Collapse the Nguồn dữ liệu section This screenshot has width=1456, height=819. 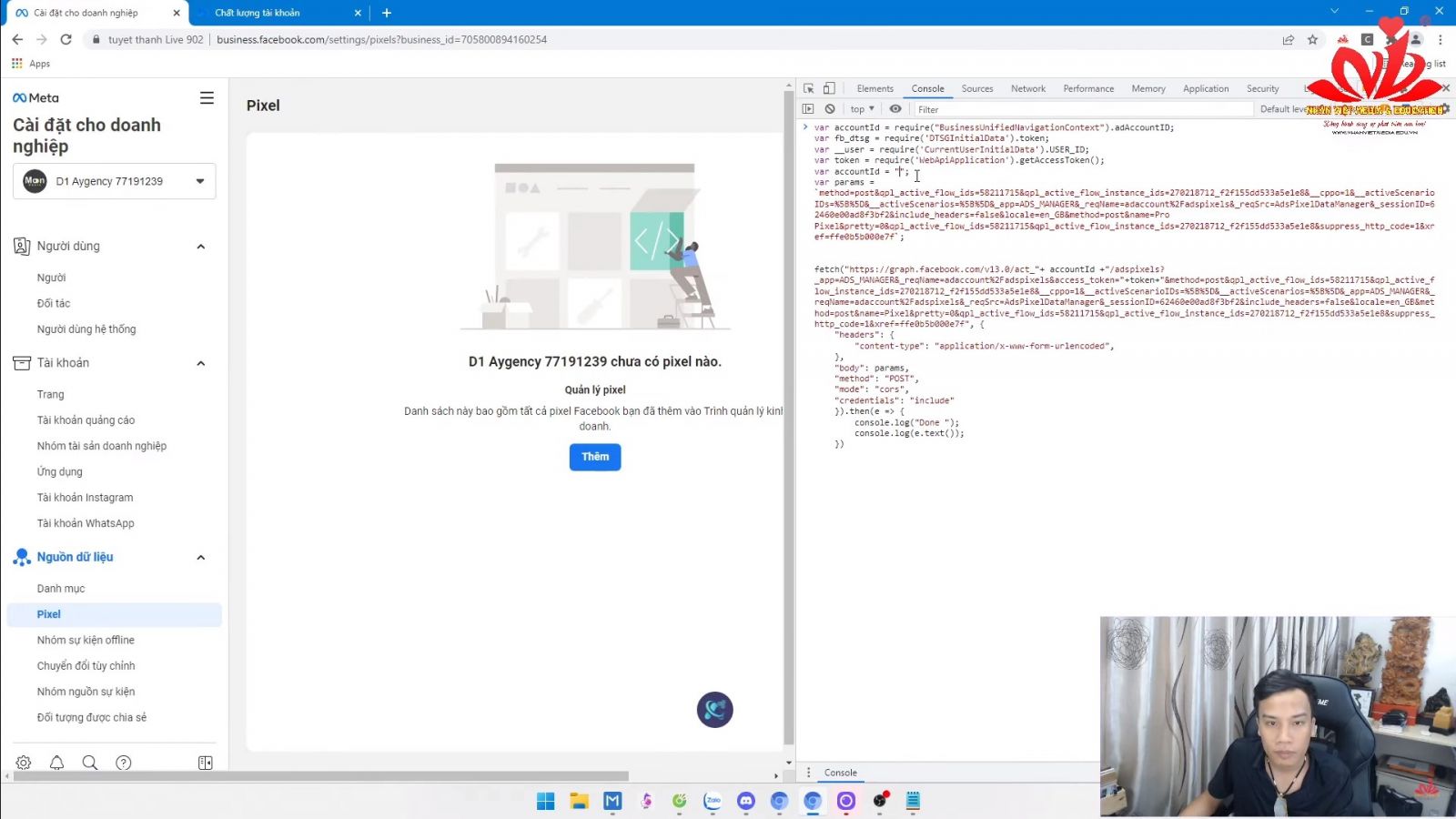[201, 557]
